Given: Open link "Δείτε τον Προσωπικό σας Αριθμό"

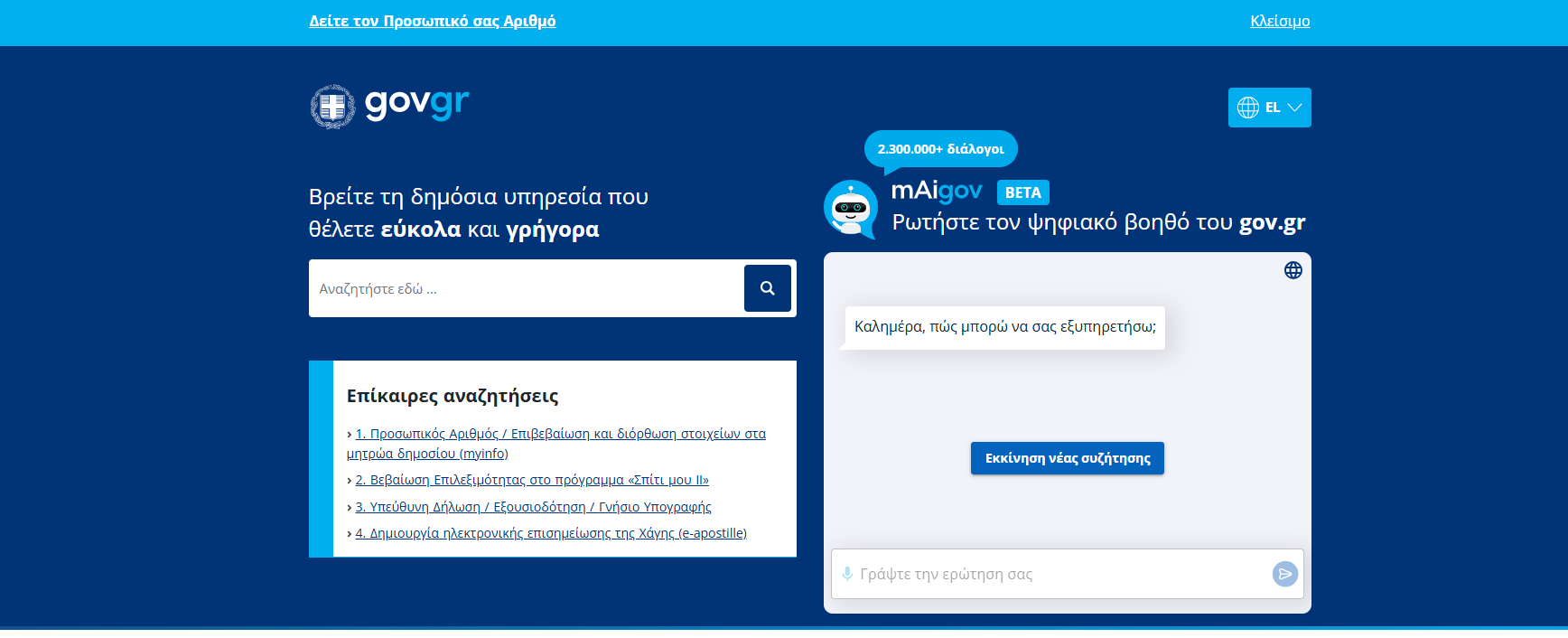Looking at the screenshot, I should tap(433, 21).
